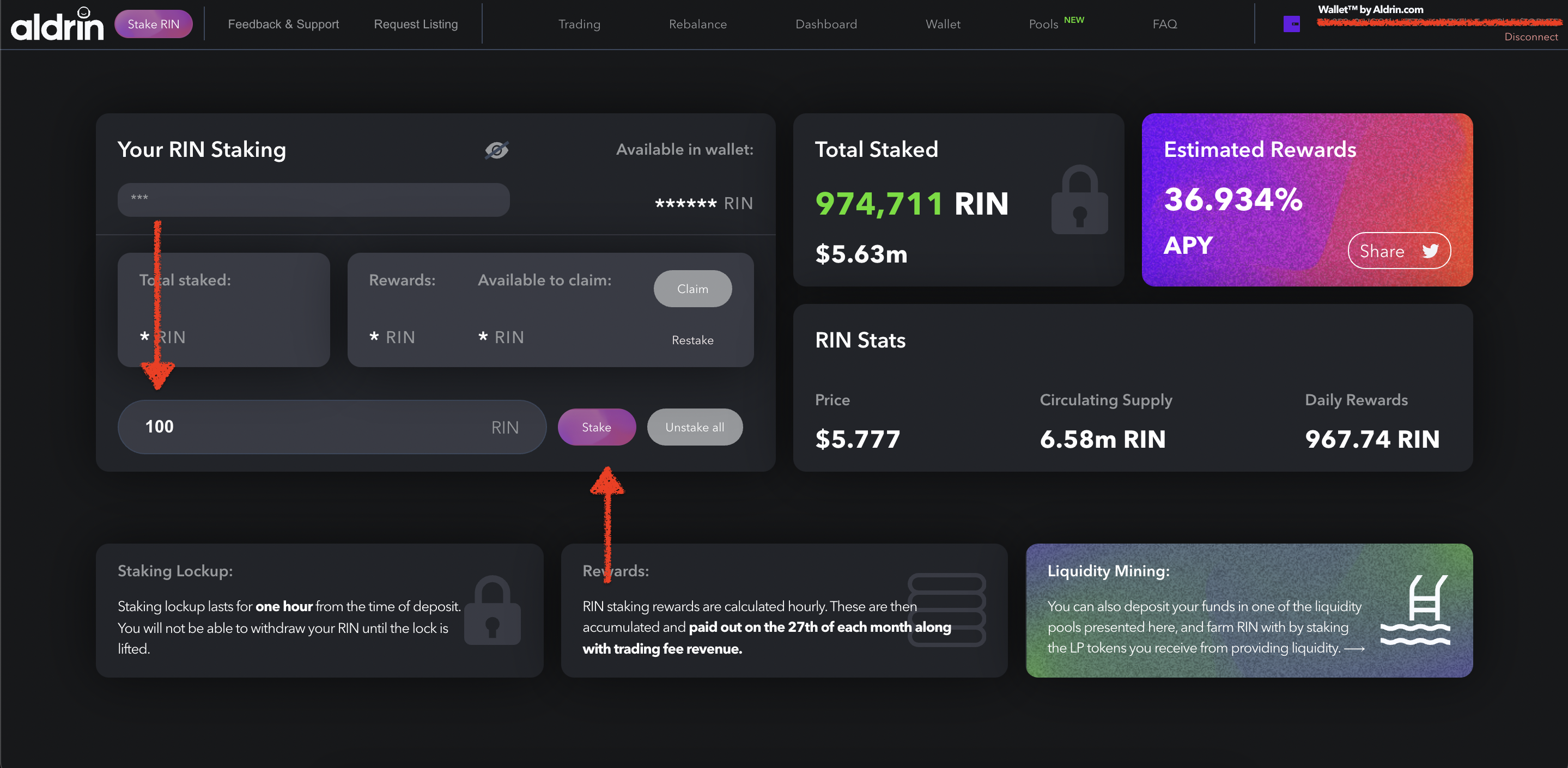Open Request Listing link

pos(416,24)
